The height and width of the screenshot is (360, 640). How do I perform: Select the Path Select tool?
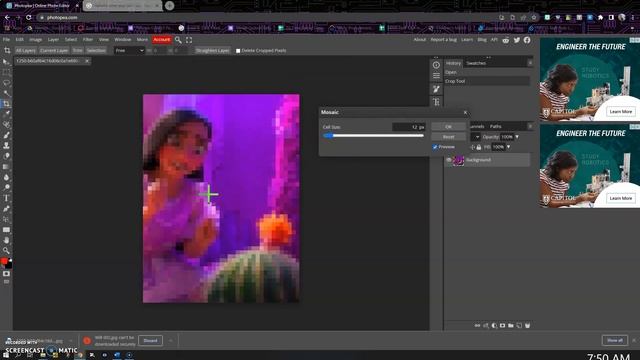(x=6, y=219)
